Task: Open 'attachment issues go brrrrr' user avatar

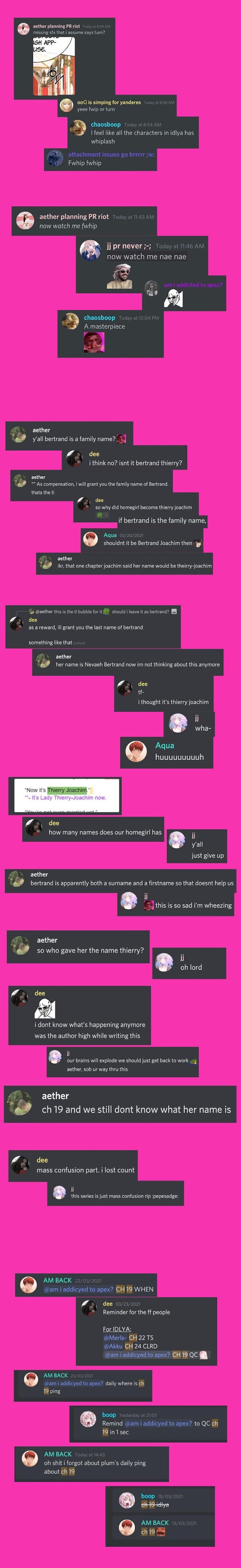Action: tap(55, 158)
